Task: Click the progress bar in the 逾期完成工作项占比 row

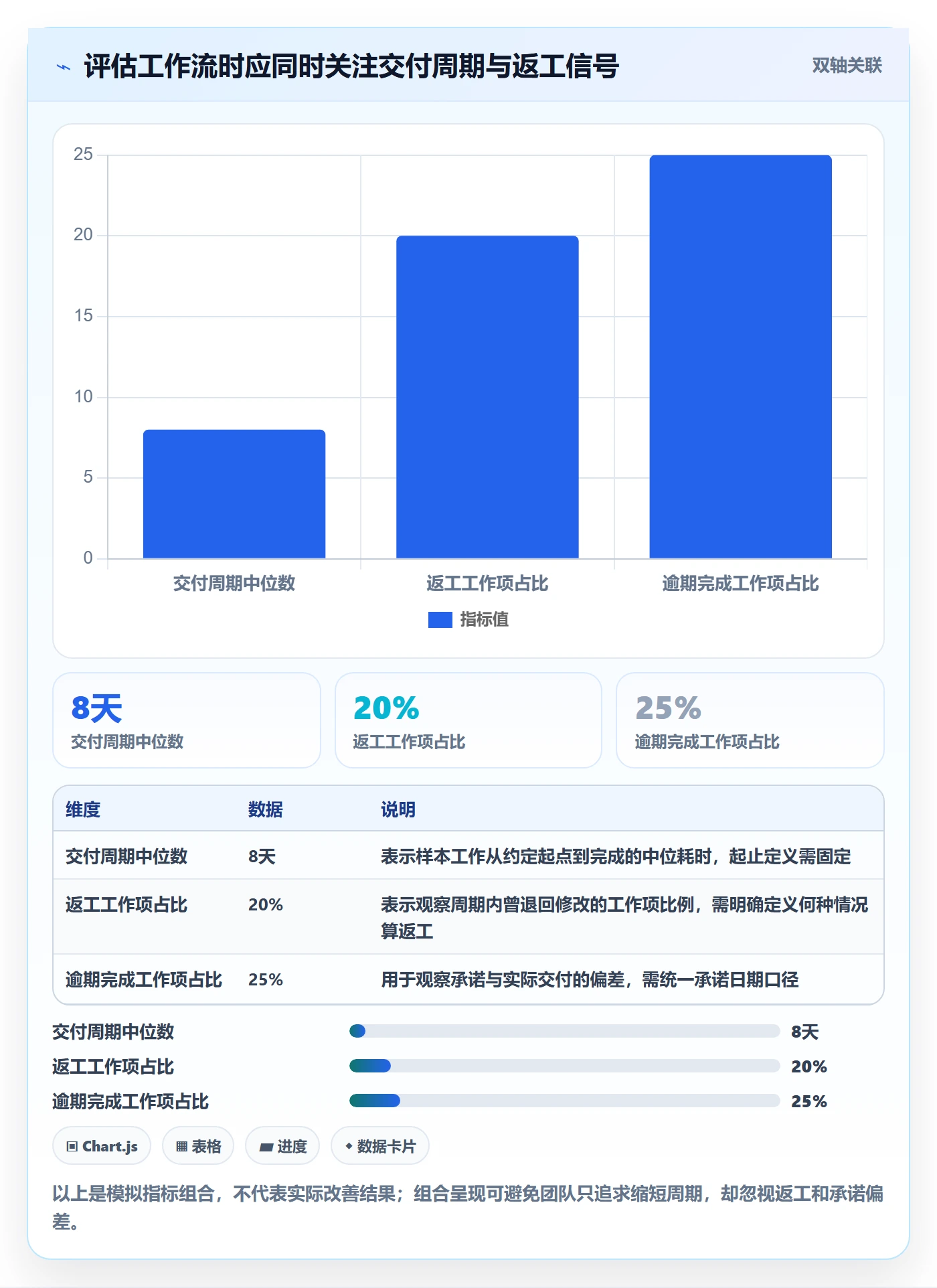Action: (564, 1101)
